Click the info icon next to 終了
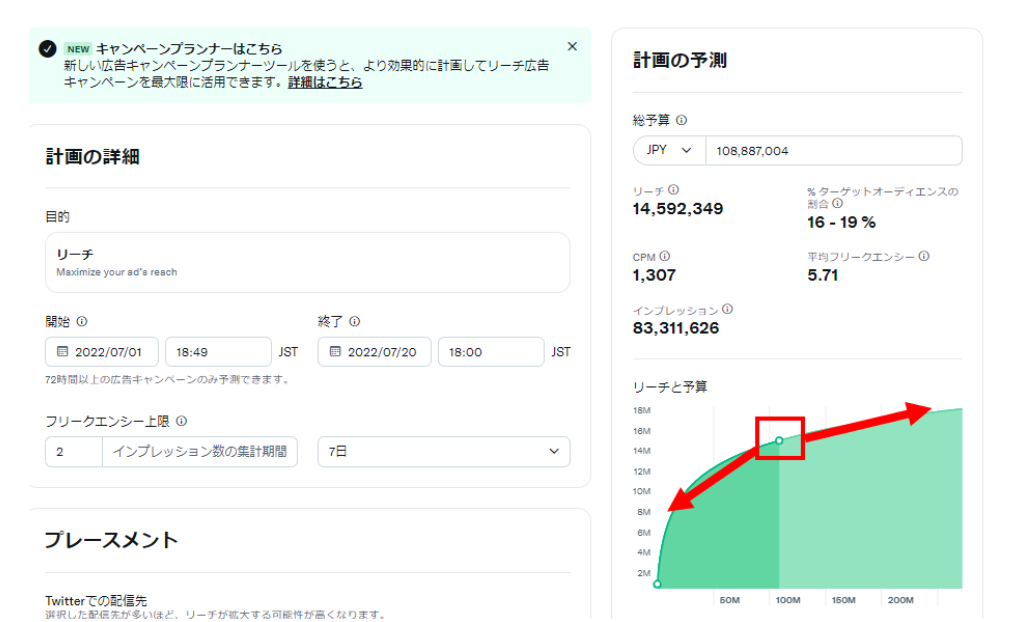Viewport: 1011px width, 622px height. (355, 322)
